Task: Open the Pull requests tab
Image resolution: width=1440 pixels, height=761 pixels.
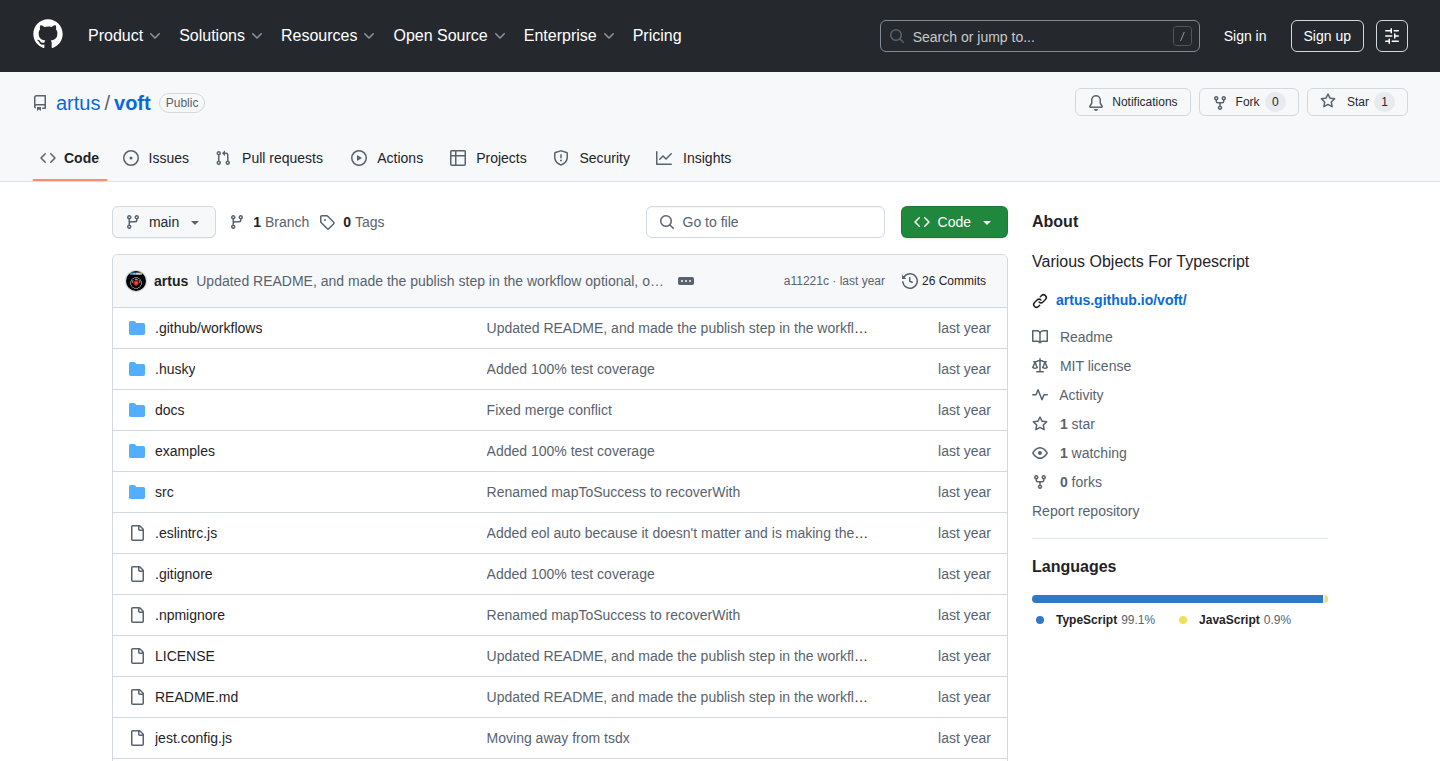Action: [x=270, y=158]
